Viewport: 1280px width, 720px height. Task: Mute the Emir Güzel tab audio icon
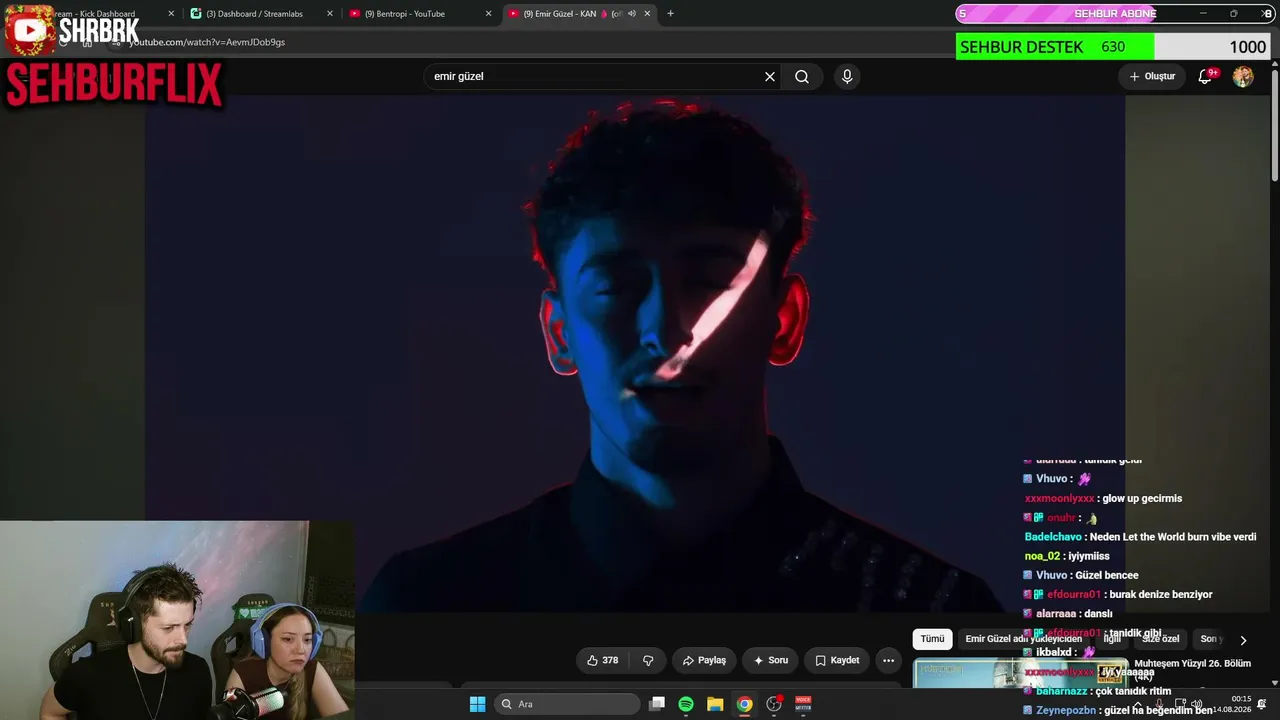[x=631, y=14]
